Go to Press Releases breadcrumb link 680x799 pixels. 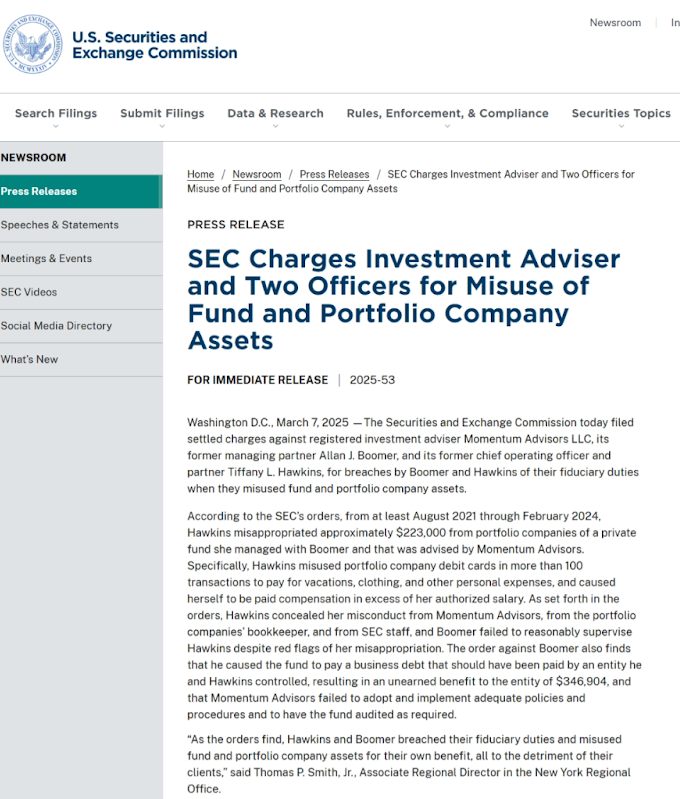(334, 174)
